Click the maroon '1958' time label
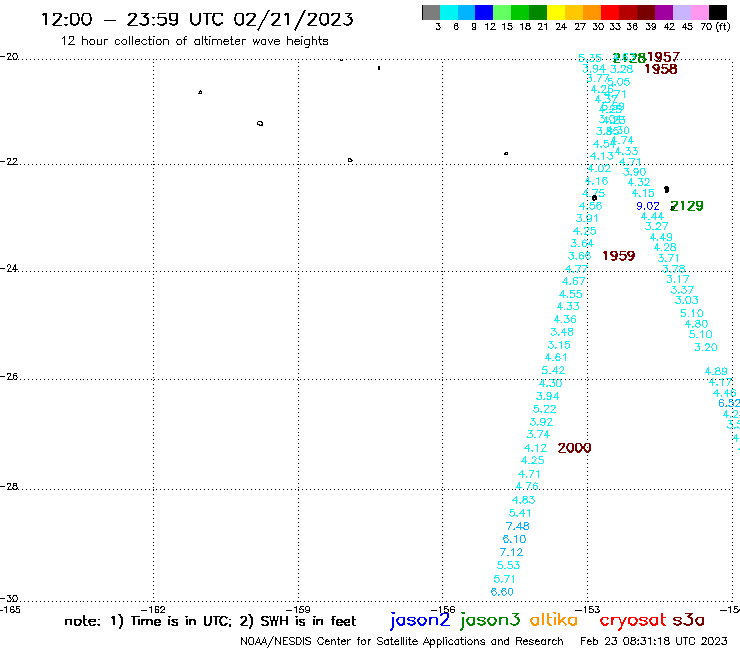740x650 pixels. coord(661,69)
